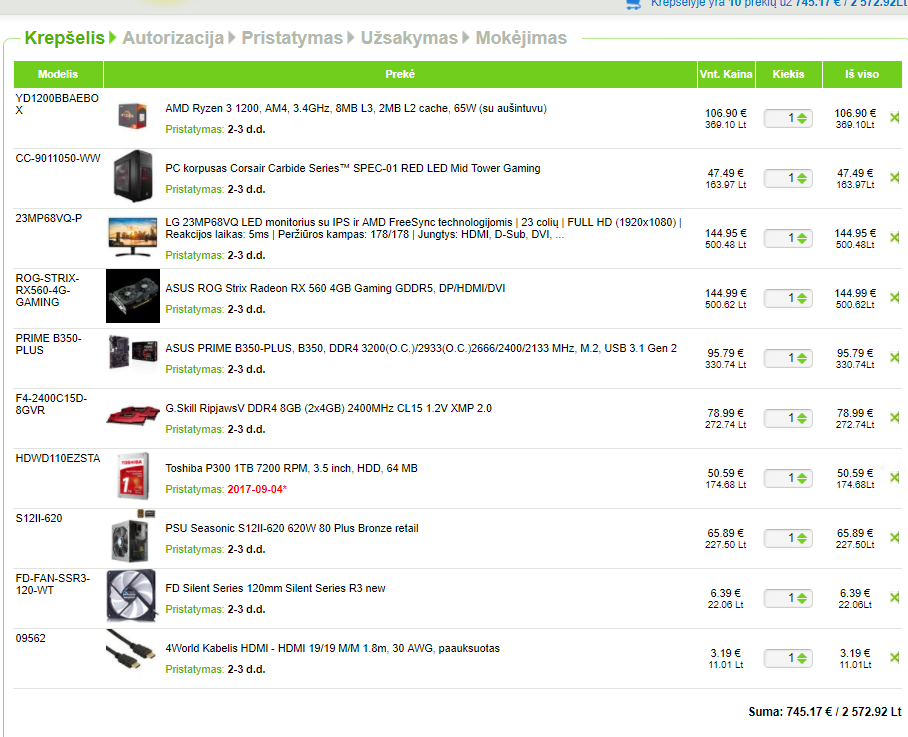This screenshot has width=908, height=737.
Task: Open the ASUS PRIME B350-PLUS motherboard thumbnail
Action: point(133,351)
